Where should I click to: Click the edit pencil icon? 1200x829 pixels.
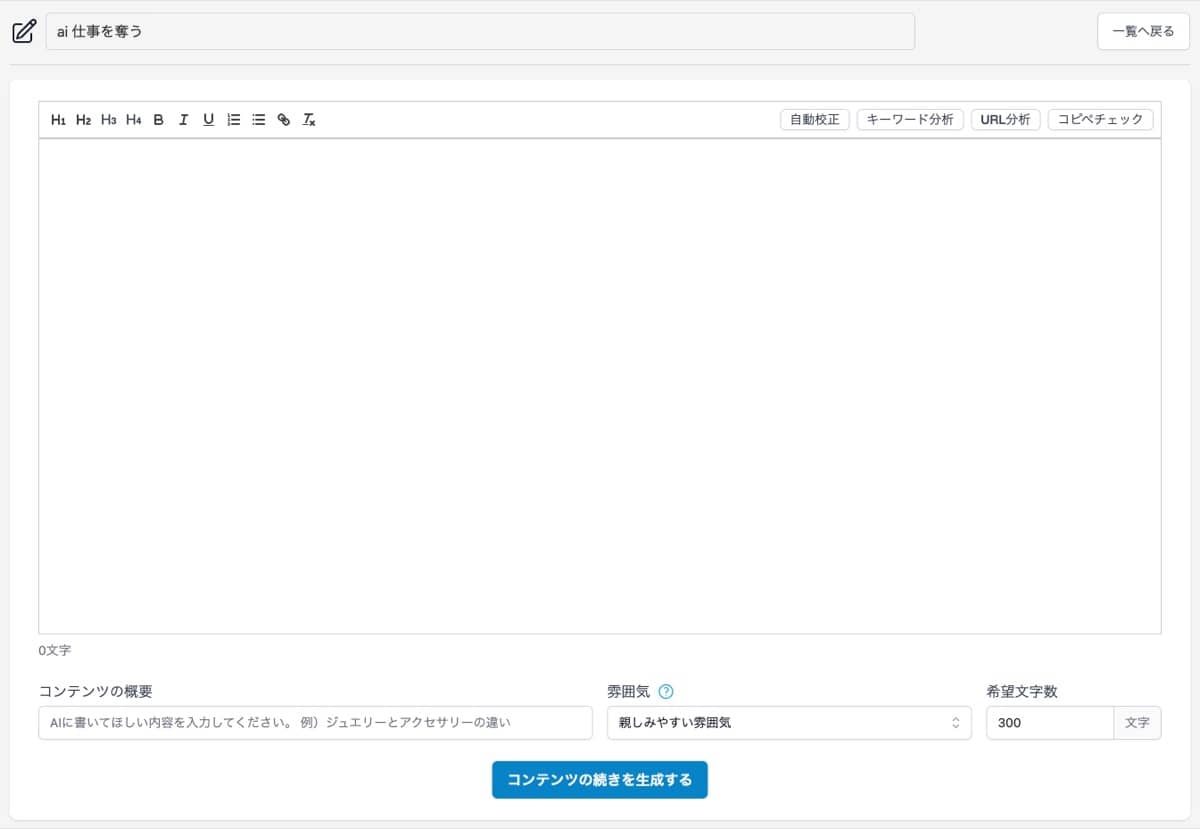(x=22, y=31)
